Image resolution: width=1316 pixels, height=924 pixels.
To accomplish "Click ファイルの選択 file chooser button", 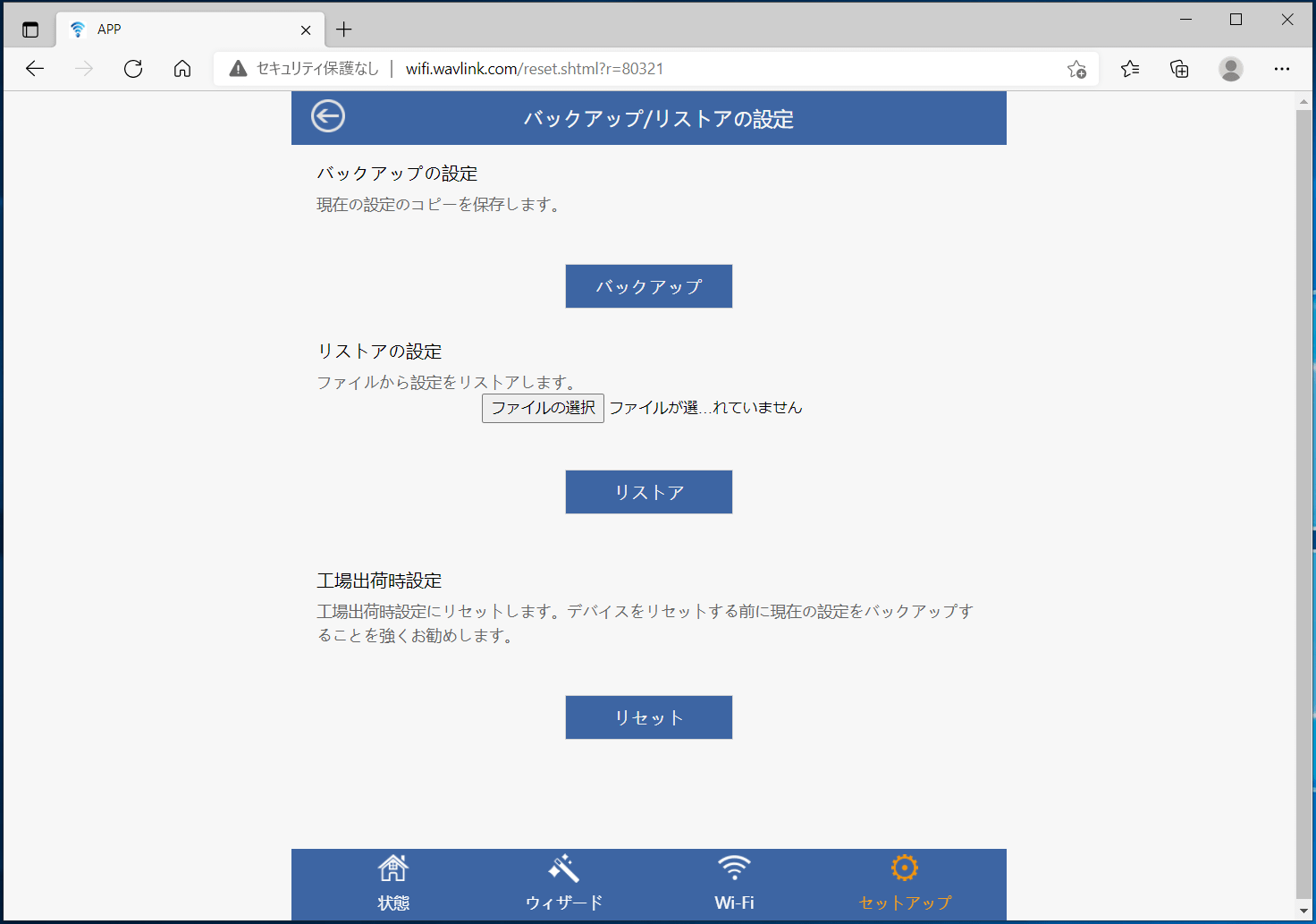I will point(543,408).
